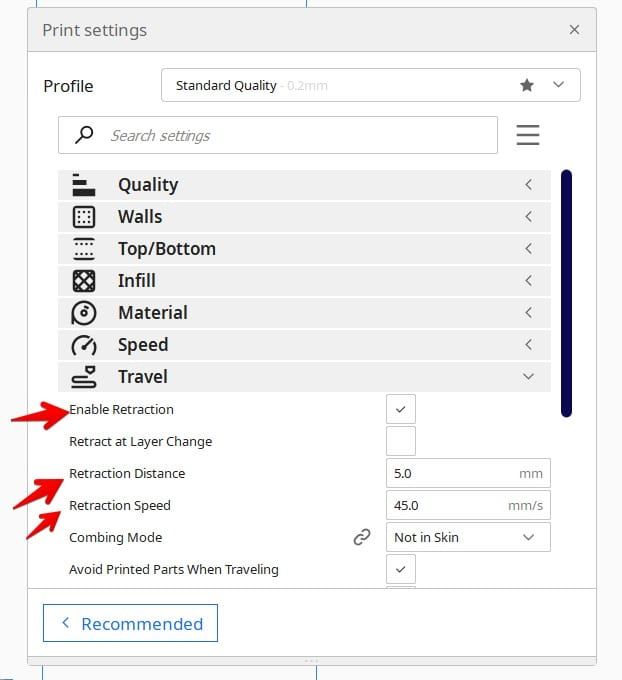This screenshot has width=622, height=680.
Task: Click the Quality category icon
Action: [x=84, y=185]
